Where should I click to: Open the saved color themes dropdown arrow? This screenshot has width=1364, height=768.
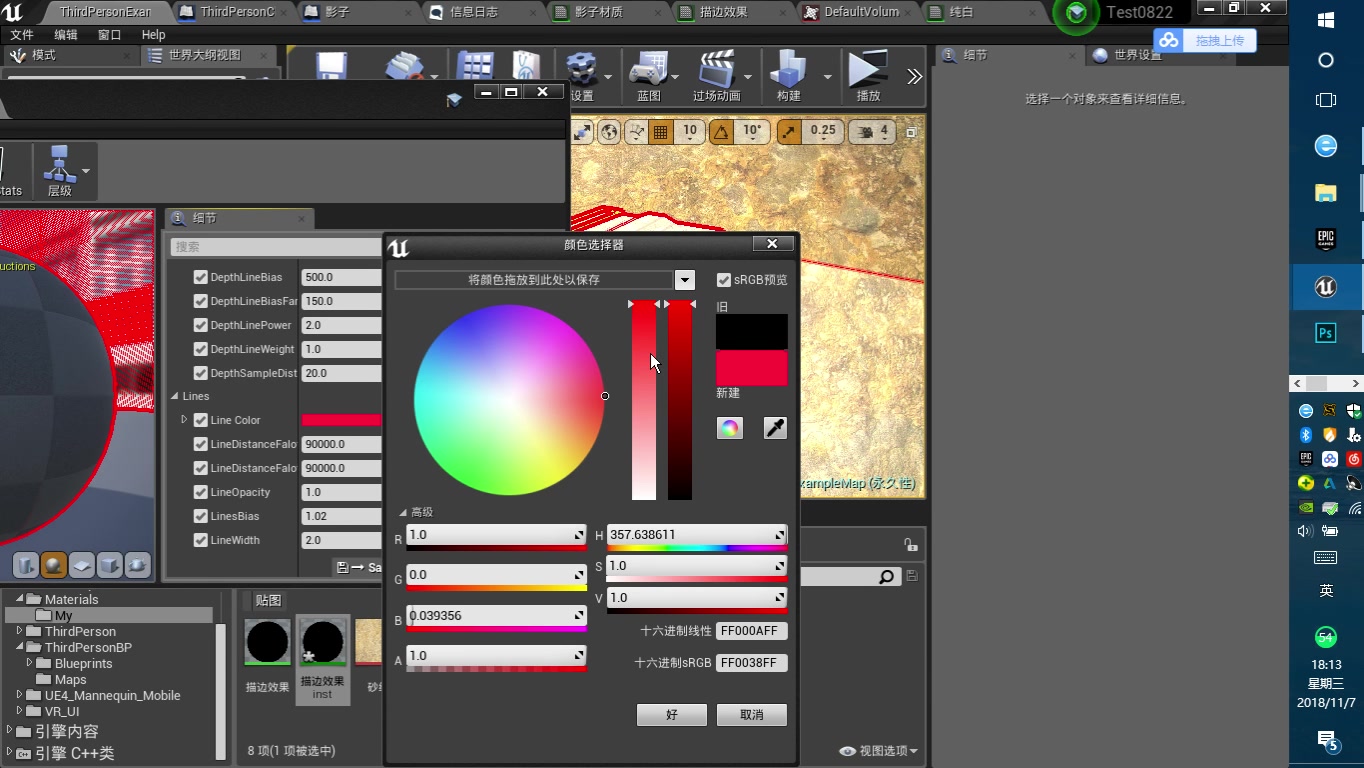(684, 280)
